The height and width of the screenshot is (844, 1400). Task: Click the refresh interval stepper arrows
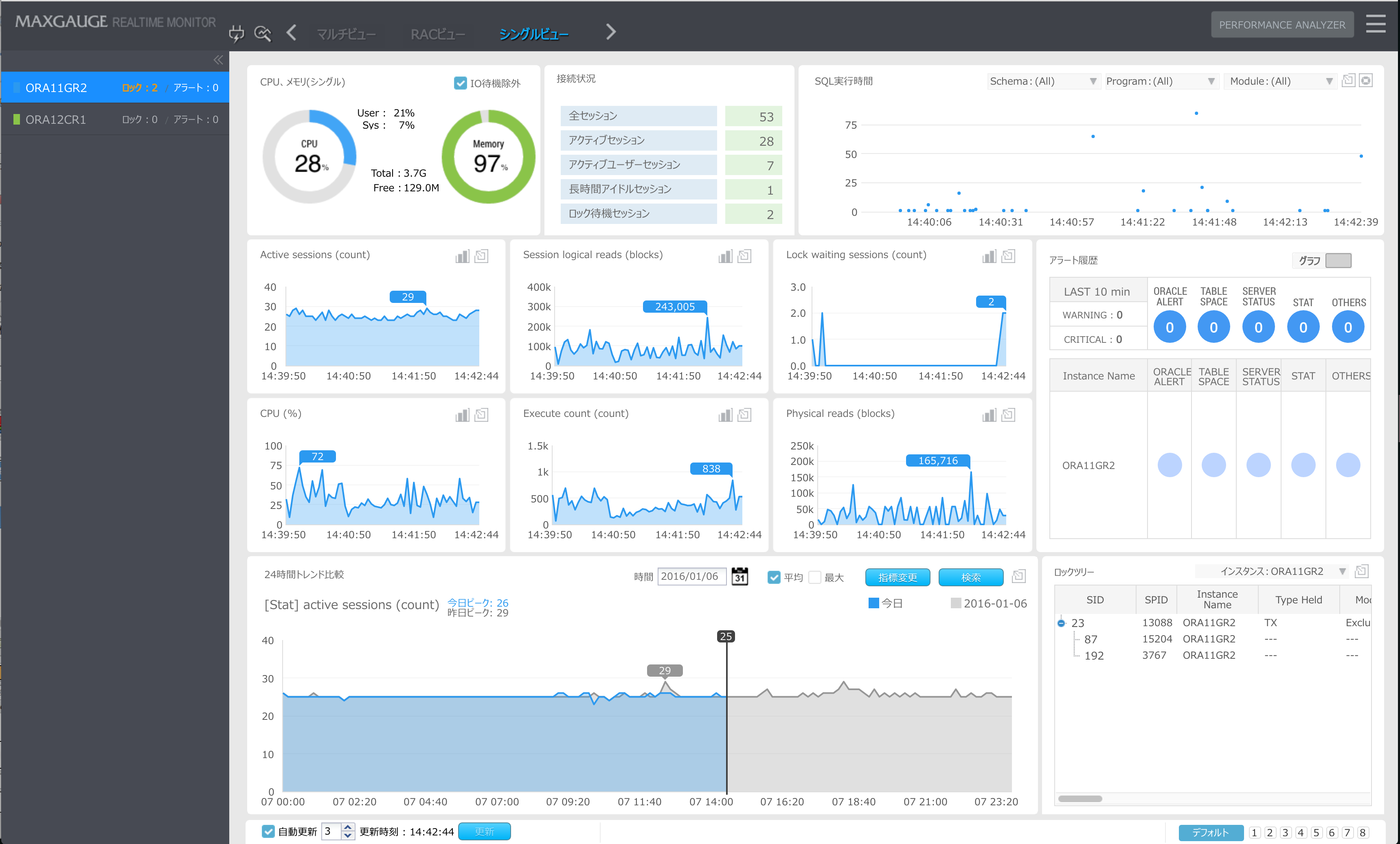[x=348, y=831]
